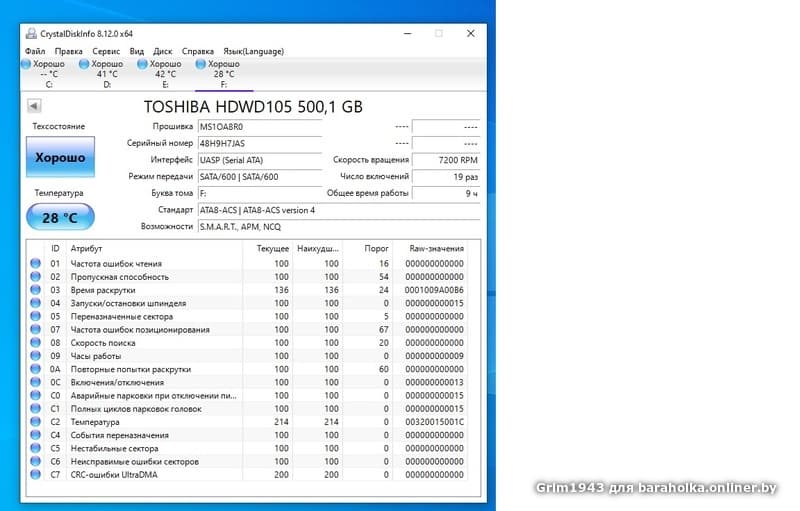
Task: Click the features field S.M.A.R.T., APM, NCQ
Action: point(339,226)
